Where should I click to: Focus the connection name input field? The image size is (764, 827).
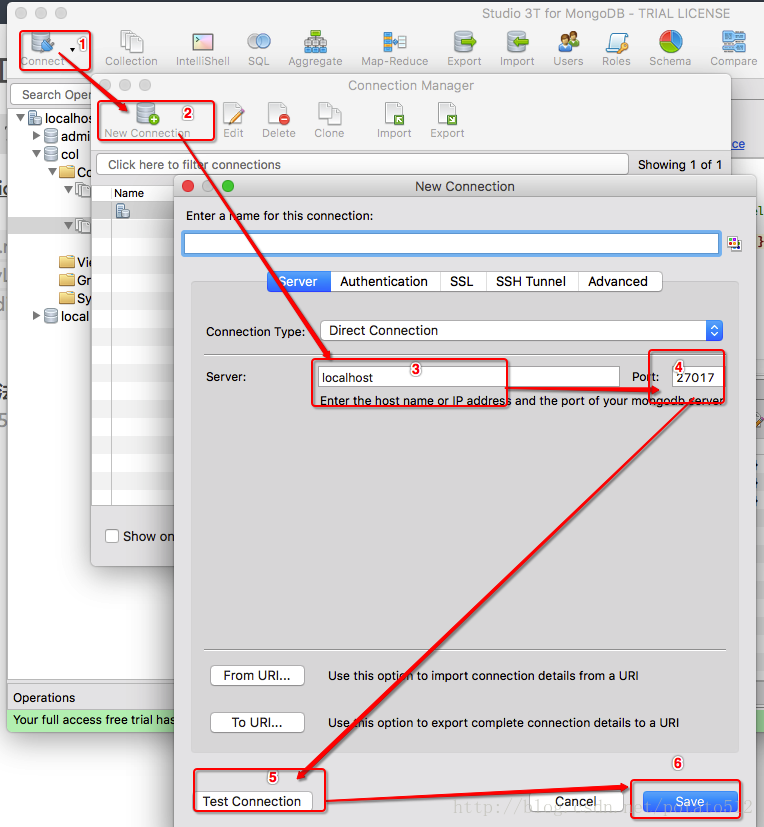(451, 243)
